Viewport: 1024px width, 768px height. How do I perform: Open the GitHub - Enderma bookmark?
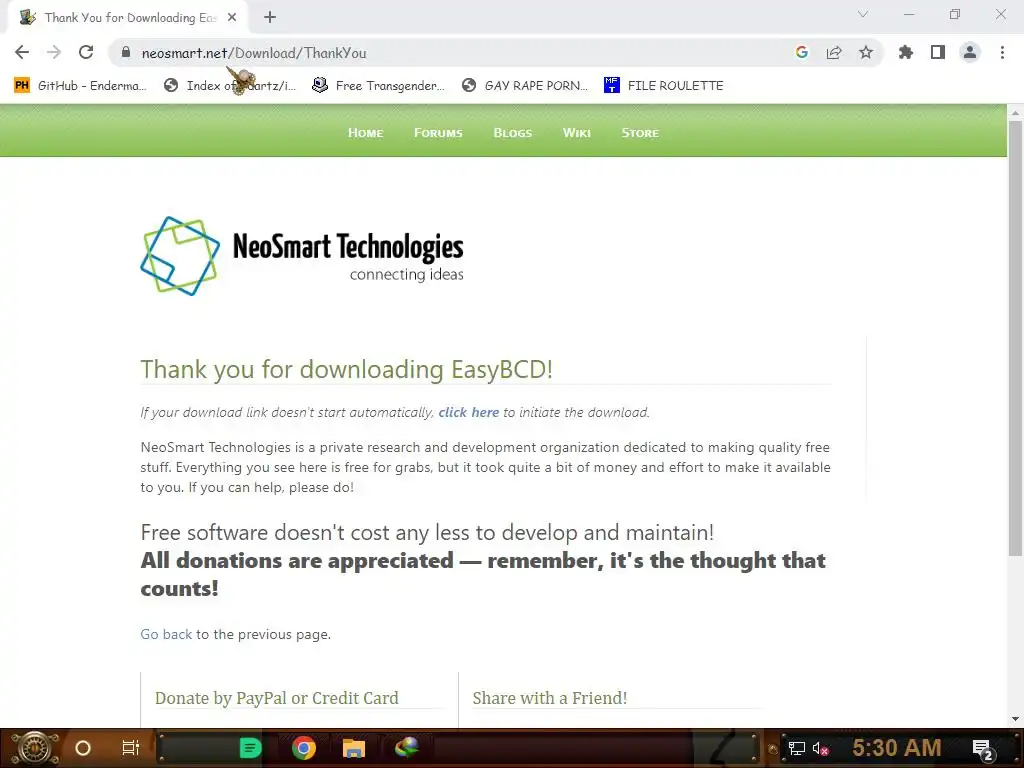coord(80,86)
